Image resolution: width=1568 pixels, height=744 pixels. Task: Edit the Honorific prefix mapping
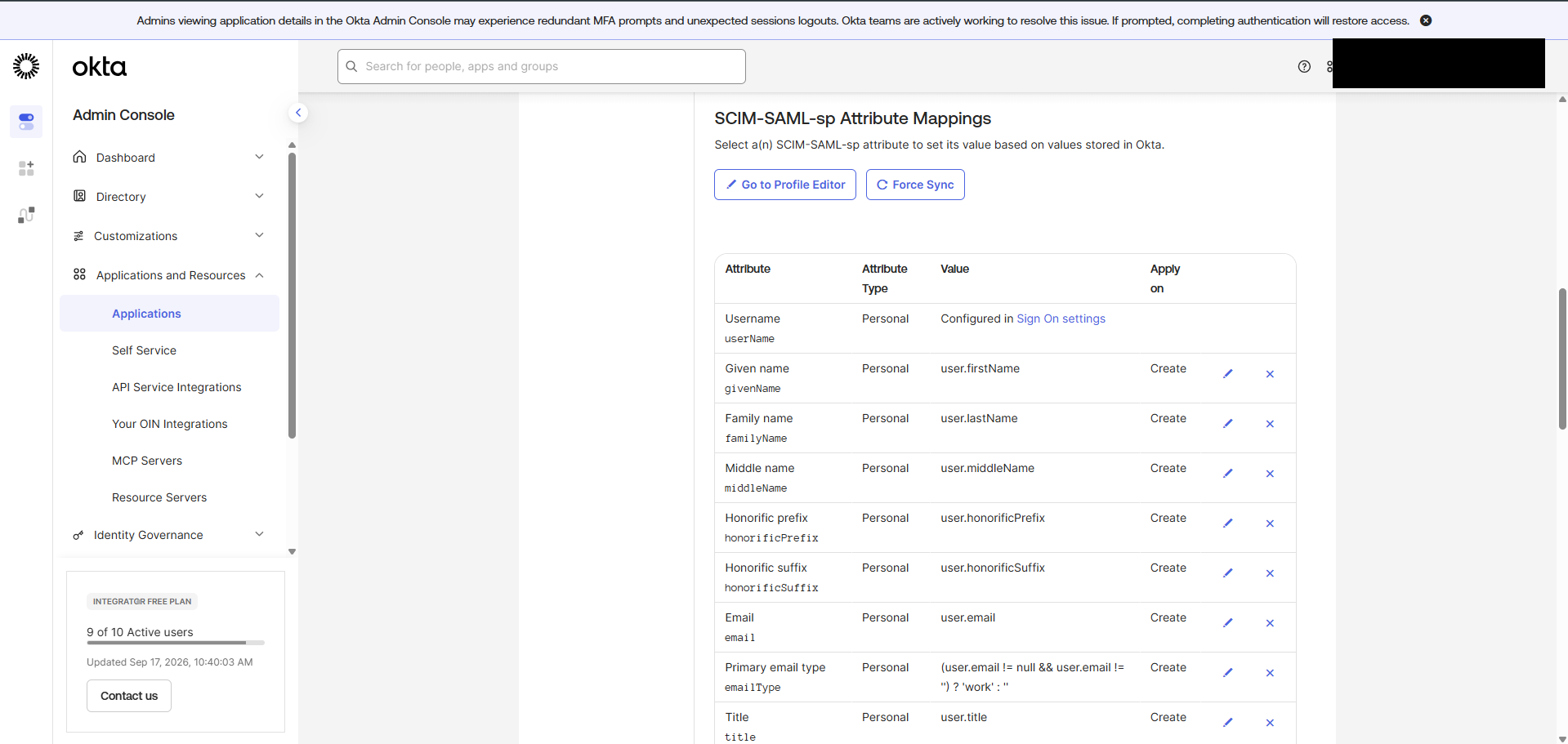tap(1227, 523)
